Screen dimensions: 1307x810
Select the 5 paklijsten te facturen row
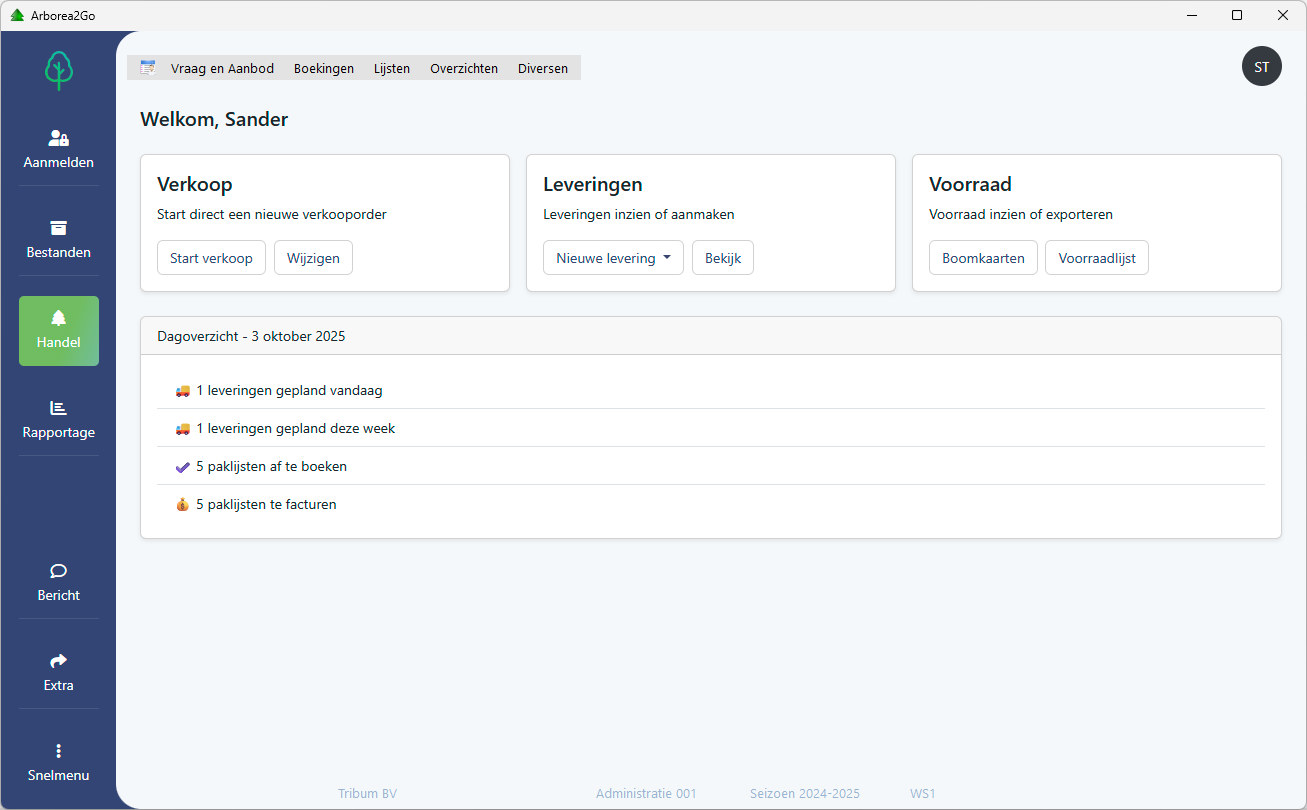coord(266,505)
